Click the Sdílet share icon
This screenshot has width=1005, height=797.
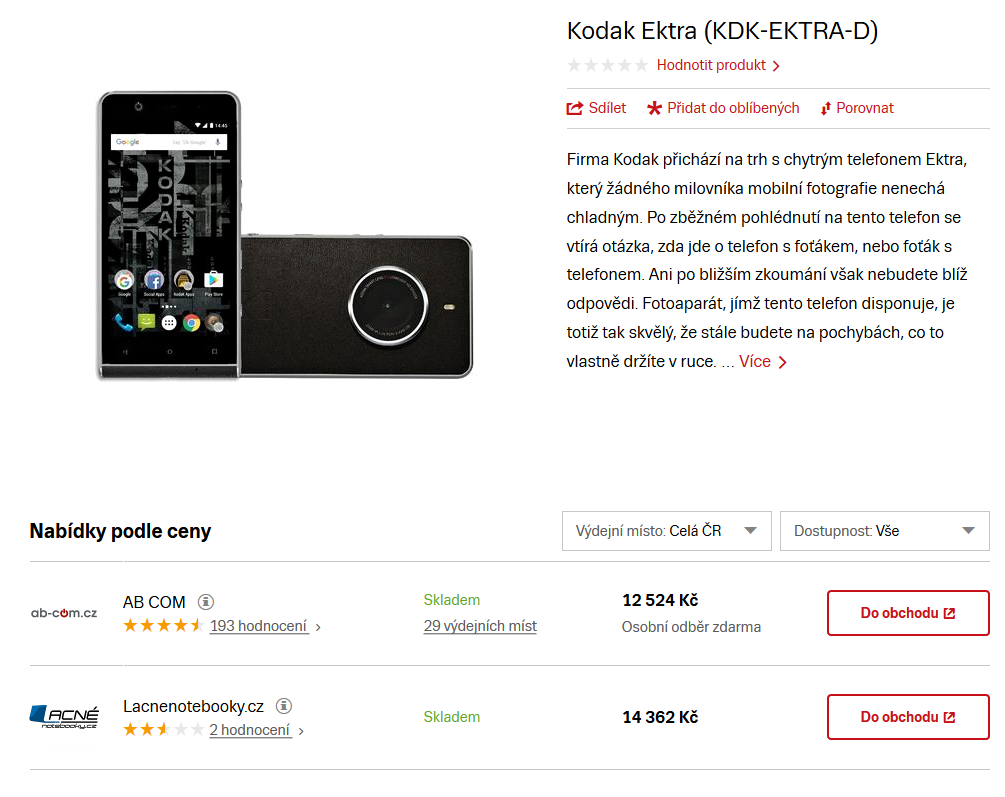pyautogui.click(x=575, y=108)
